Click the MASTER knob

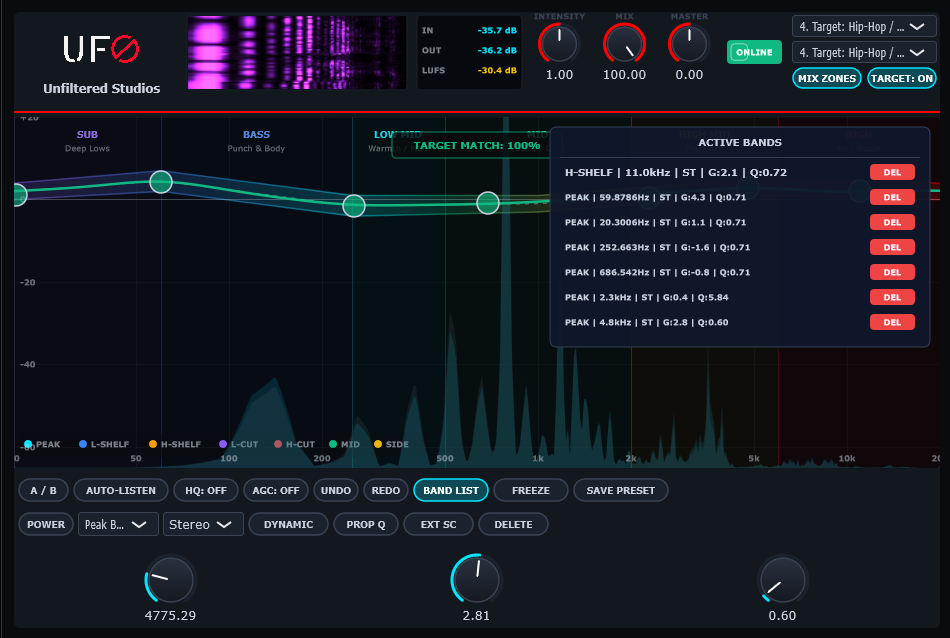(689, 44)
